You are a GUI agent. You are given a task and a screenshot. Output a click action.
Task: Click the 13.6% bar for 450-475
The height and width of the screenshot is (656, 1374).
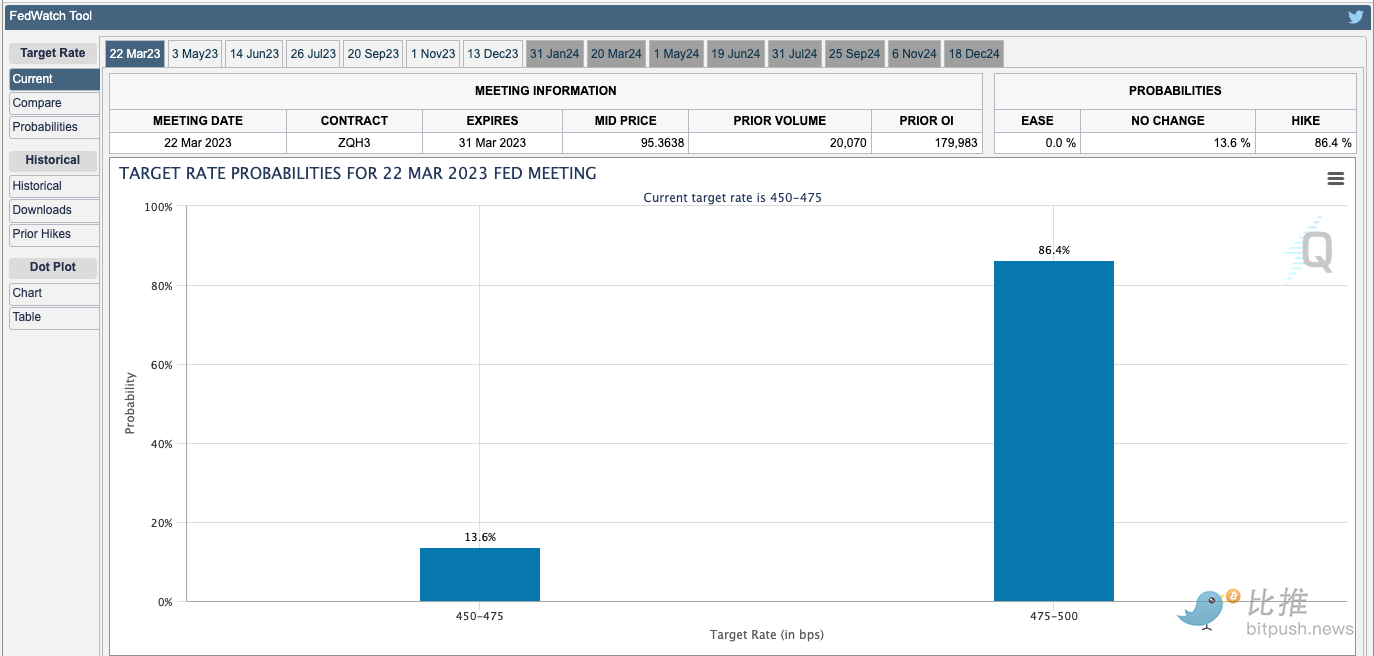479,575
